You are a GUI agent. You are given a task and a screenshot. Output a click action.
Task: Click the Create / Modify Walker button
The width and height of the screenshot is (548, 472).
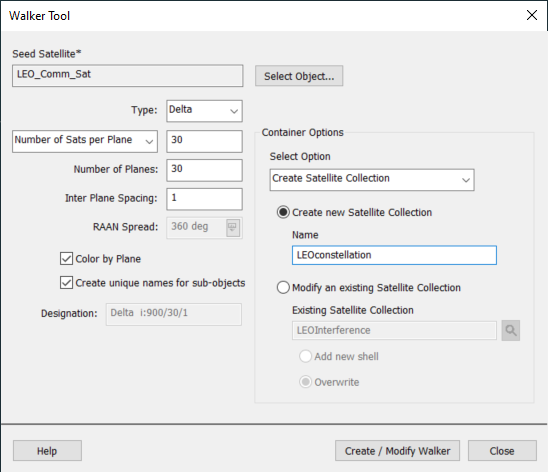click(x=397, y=451)
